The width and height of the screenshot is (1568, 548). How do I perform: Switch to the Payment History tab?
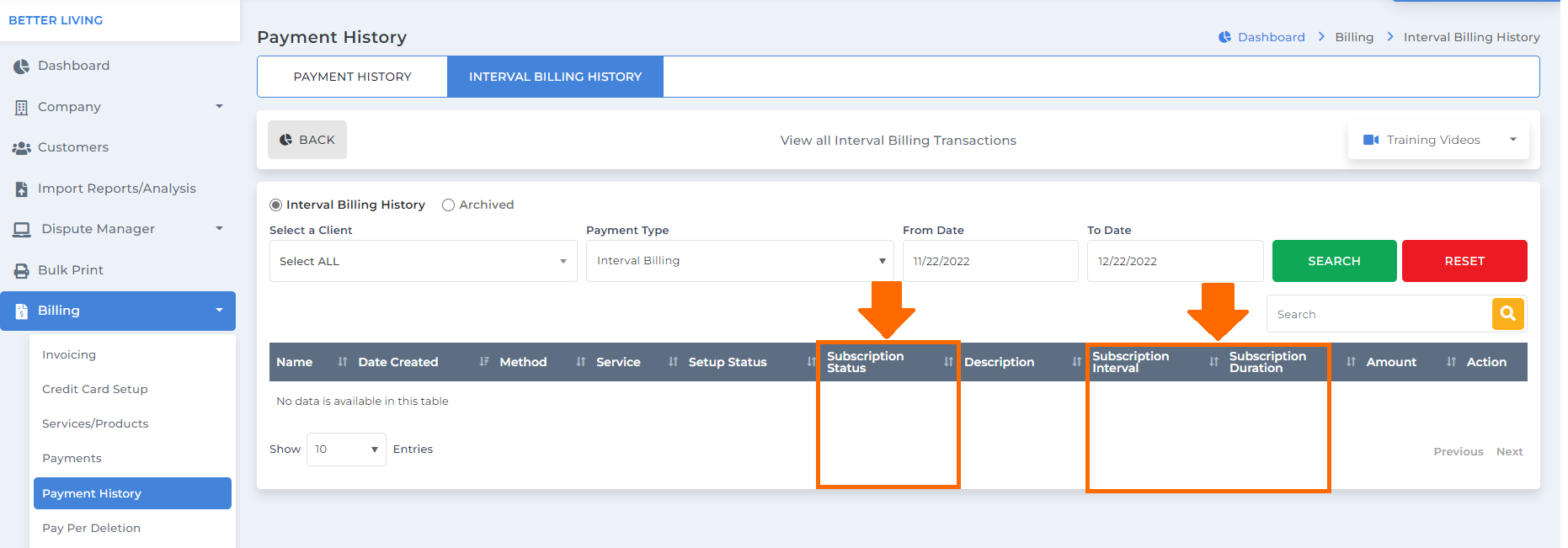(x=352, y=77)
